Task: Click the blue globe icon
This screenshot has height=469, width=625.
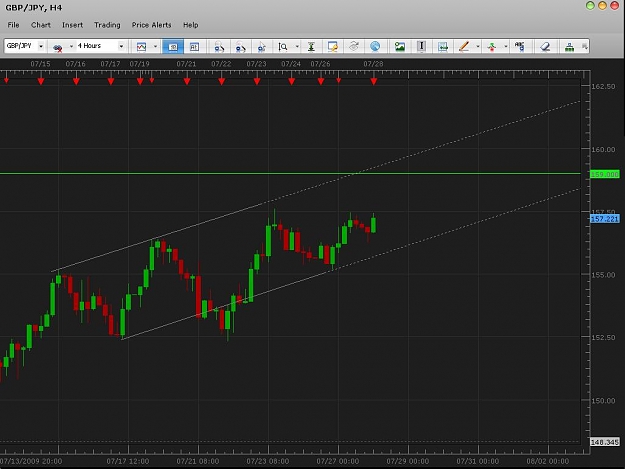Action: click(375, 47)
